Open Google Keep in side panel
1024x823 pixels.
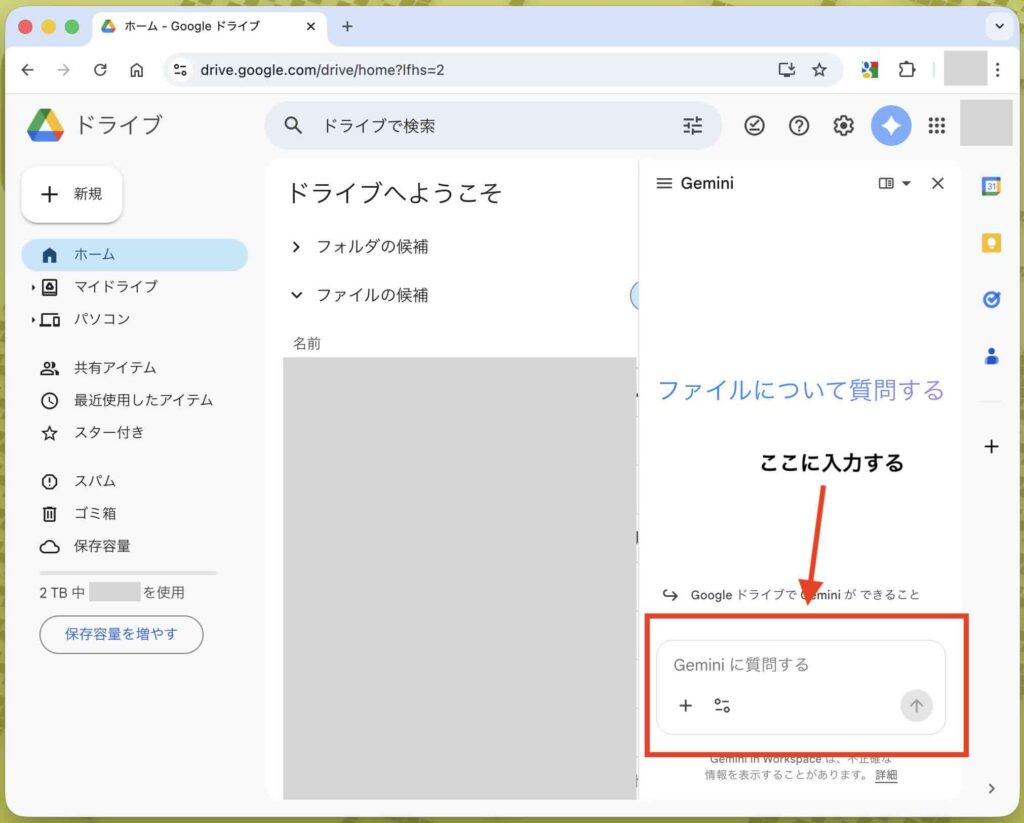coord(991,243)
